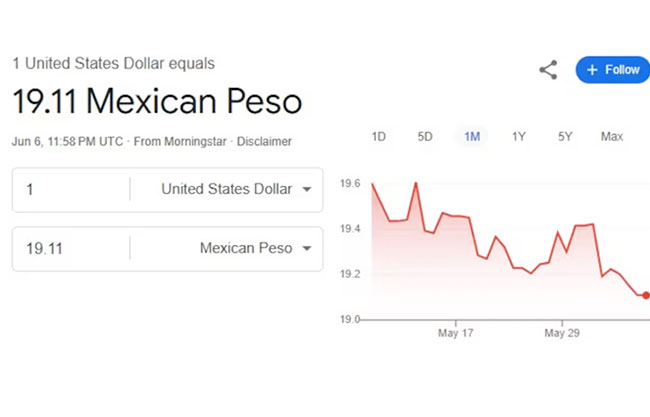Switch chart to 1D range
This screenshot has width=650, height=417.
click(x=379, y=136)
